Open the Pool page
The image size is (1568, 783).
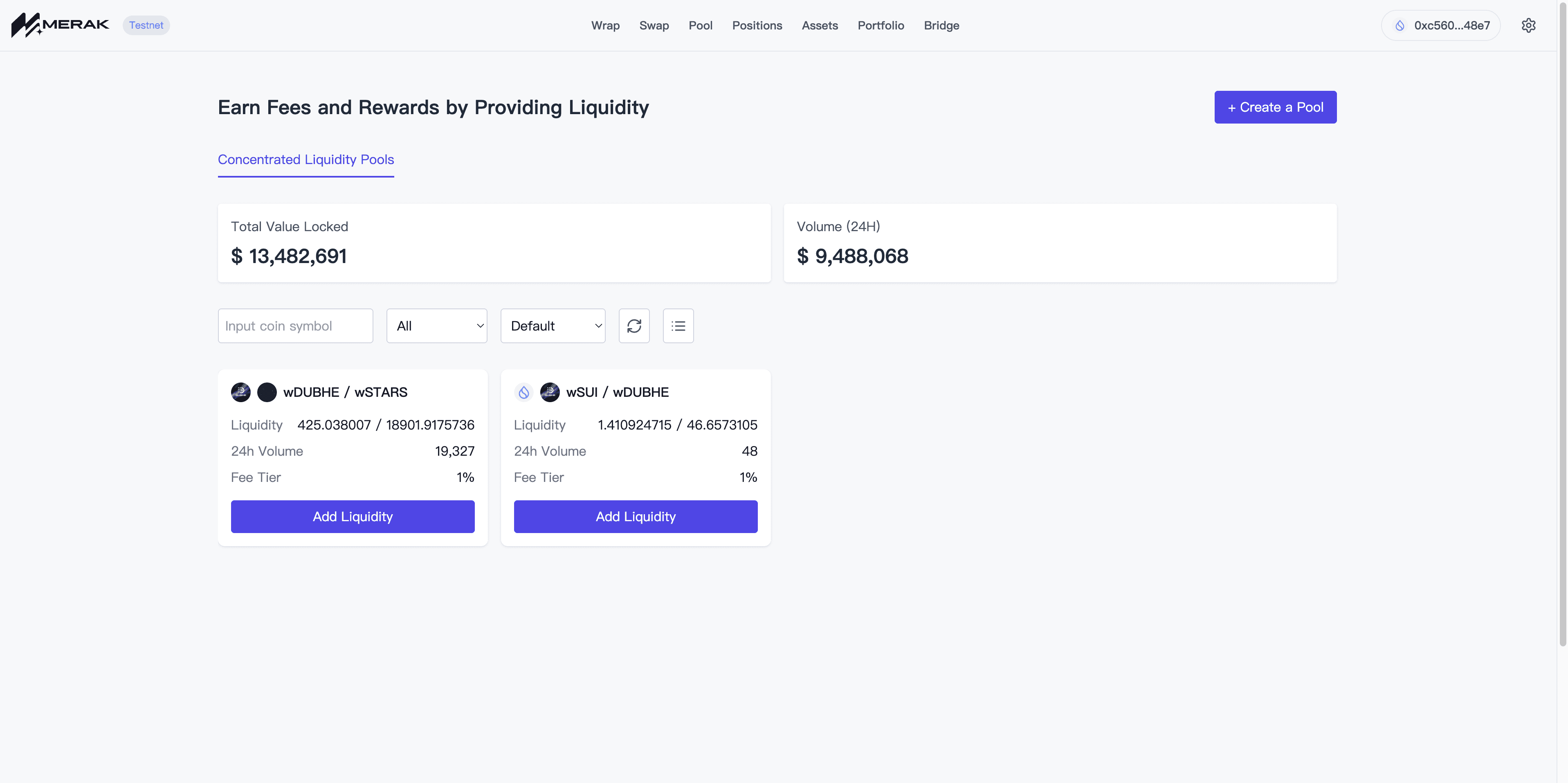point(700,26)
